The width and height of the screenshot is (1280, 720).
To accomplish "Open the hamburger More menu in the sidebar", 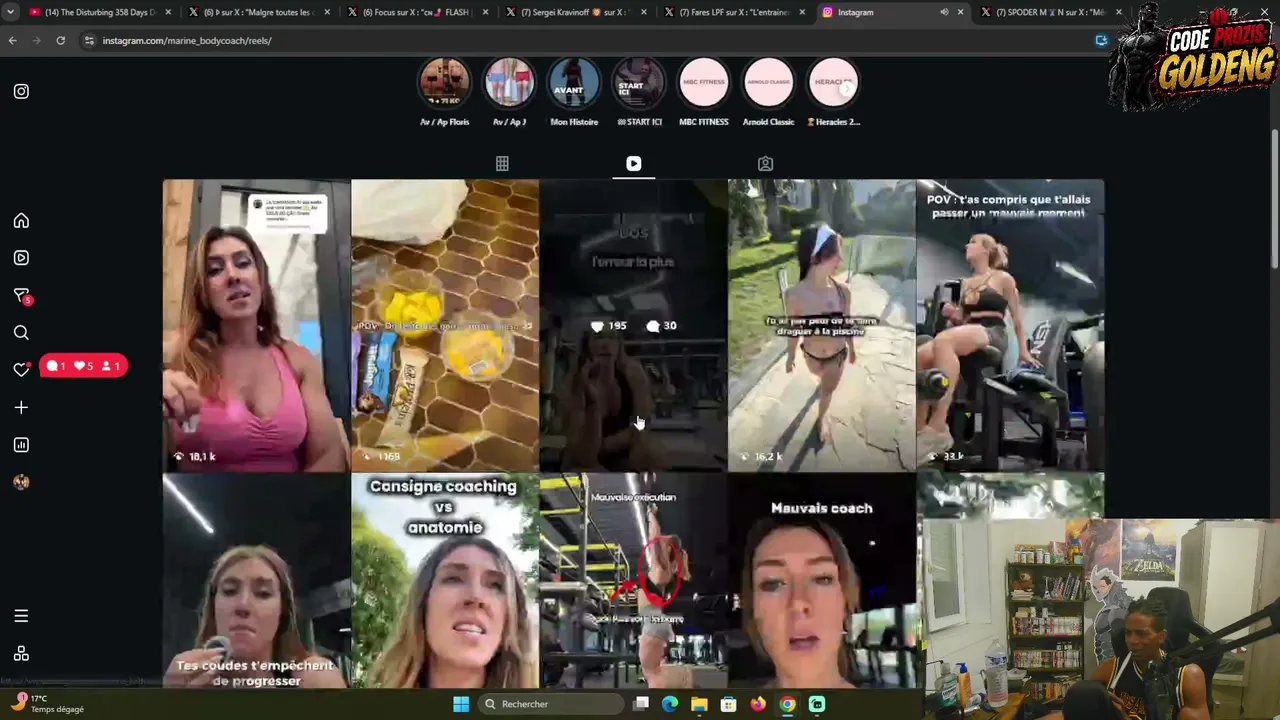I will [21, 616].
